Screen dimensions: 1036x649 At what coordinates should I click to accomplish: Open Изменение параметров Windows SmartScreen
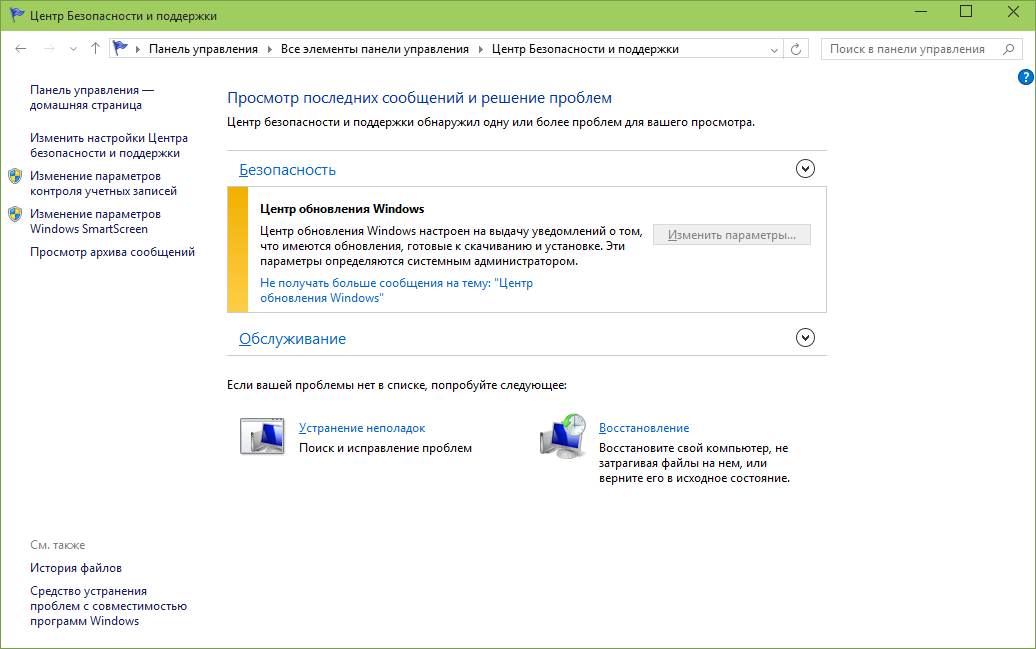(95, 221)
